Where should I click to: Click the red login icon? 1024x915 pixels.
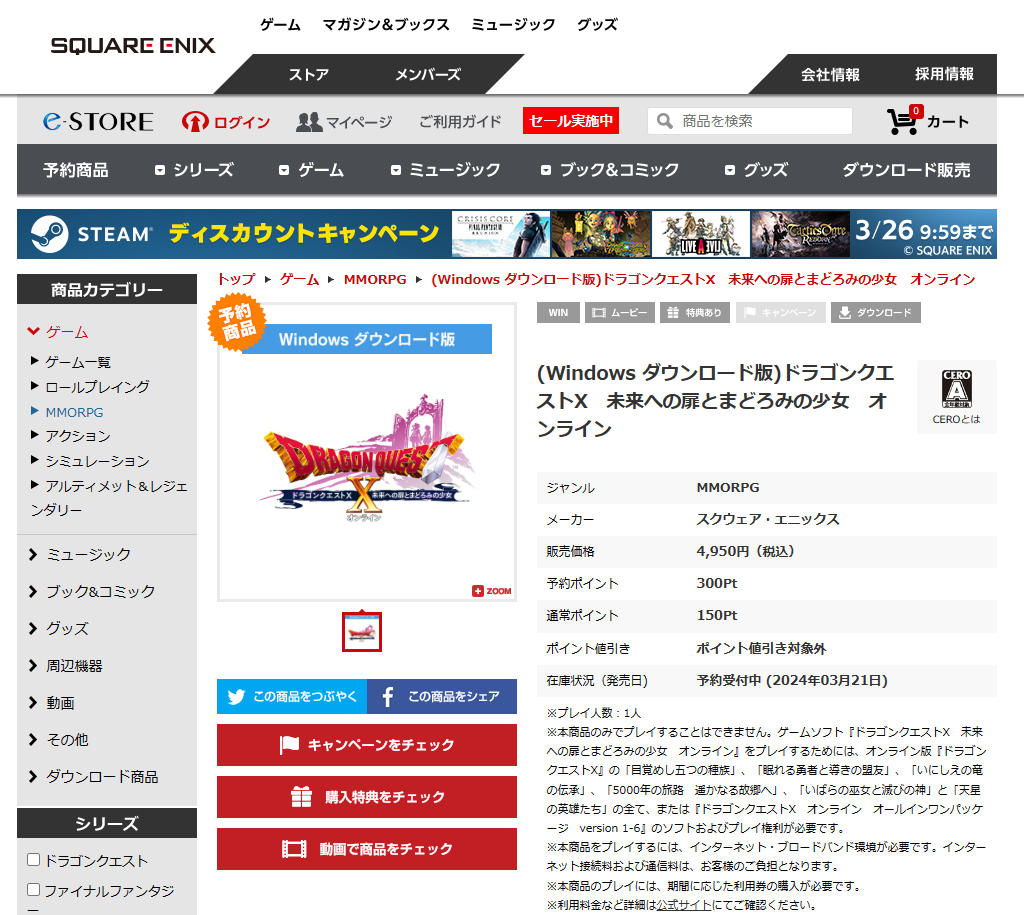pos(195,121)
